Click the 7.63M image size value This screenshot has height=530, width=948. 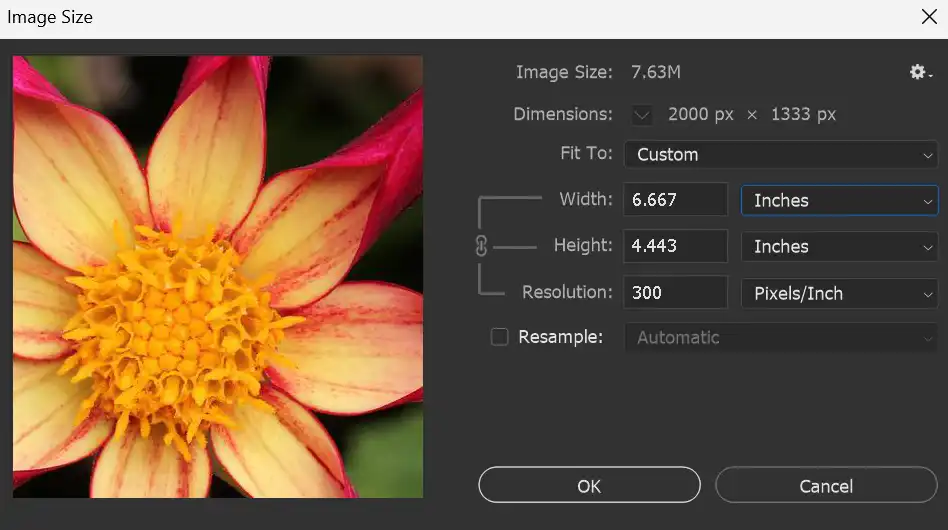pyautogui.click(x=656, y=73)
